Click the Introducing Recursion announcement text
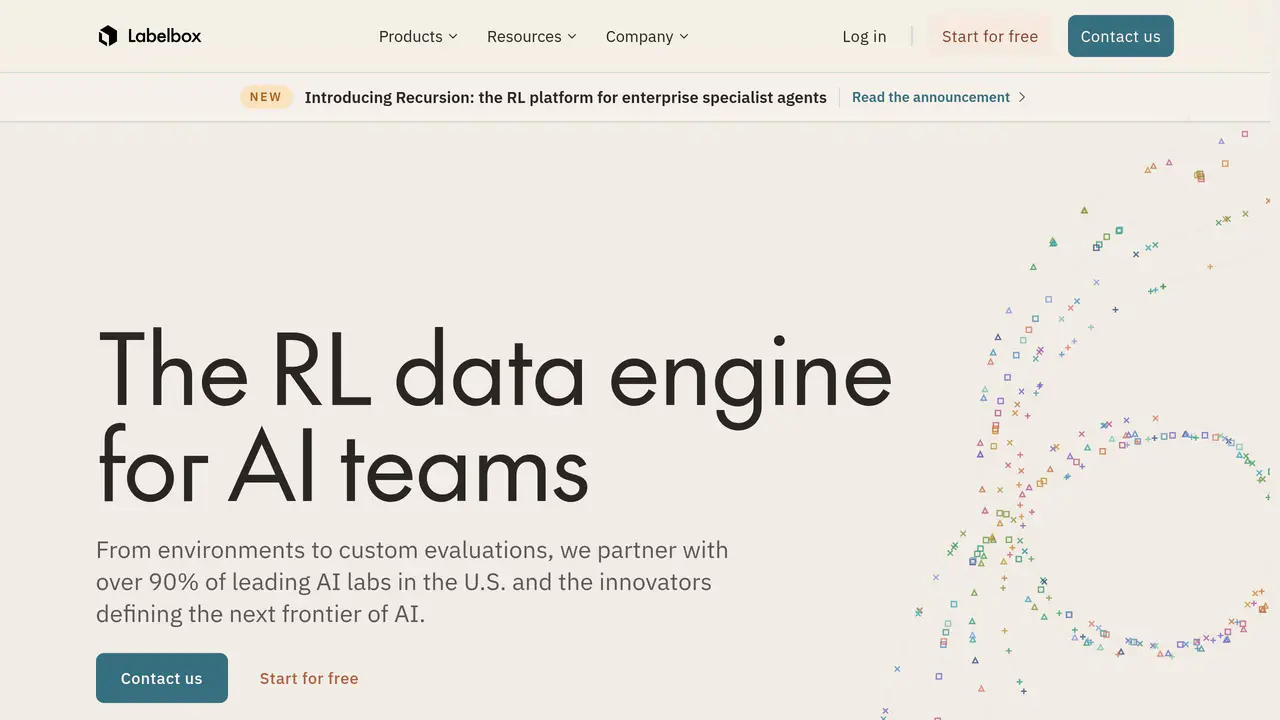 (x=565, y=97)
